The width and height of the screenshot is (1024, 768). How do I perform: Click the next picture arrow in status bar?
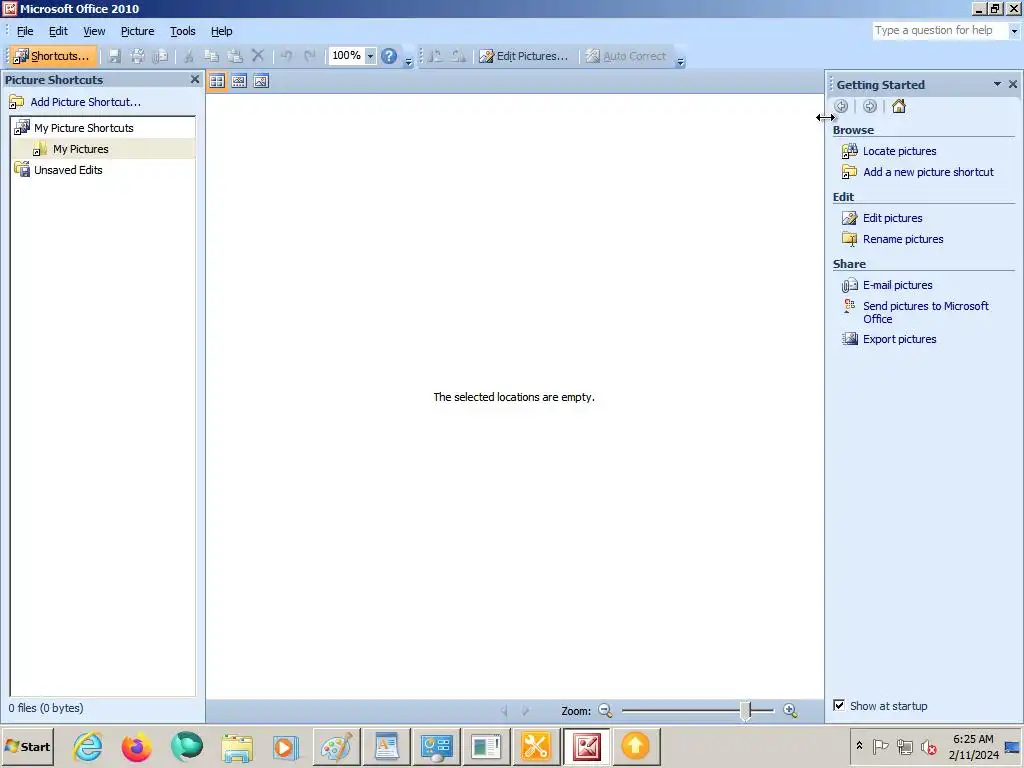click(526, 711)
